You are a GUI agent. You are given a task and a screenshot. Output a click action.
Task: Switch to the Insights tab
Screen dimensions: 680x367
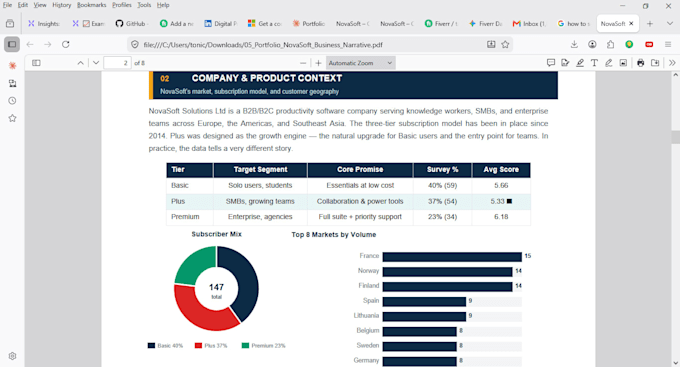(44, 24)
